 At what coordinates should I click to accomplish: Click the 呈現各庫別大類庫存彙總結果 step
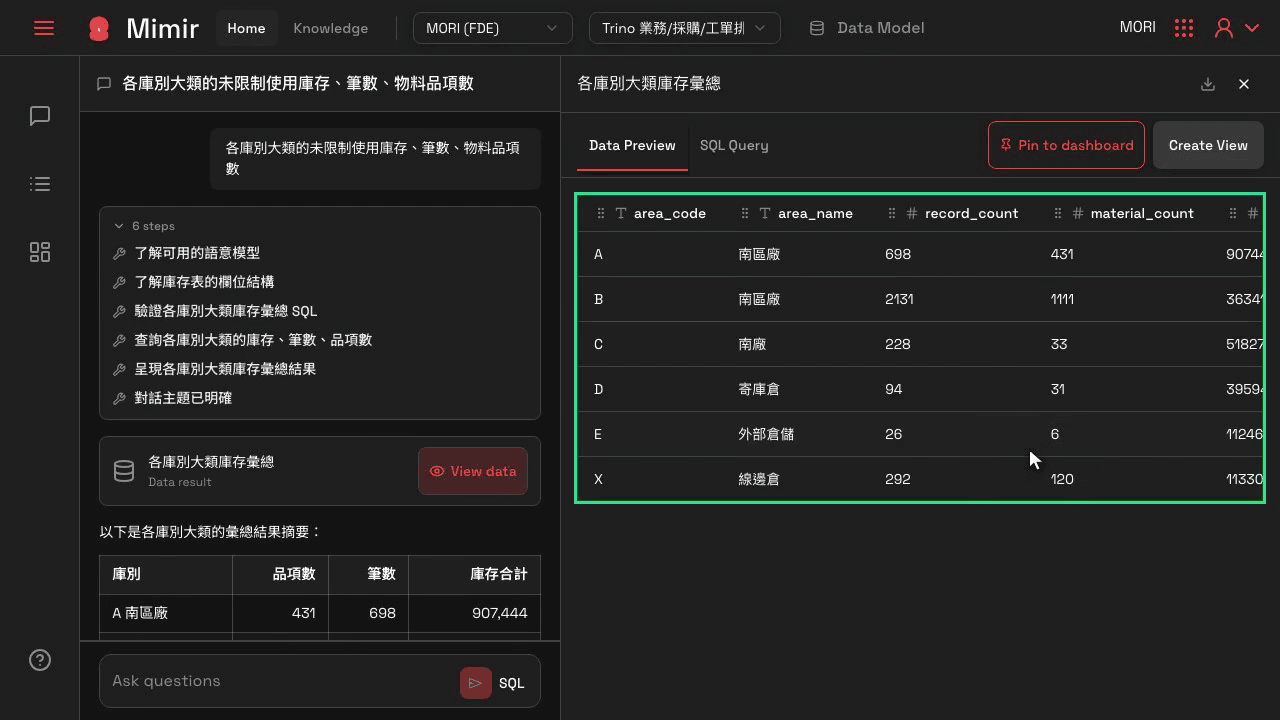pos(225,369)
